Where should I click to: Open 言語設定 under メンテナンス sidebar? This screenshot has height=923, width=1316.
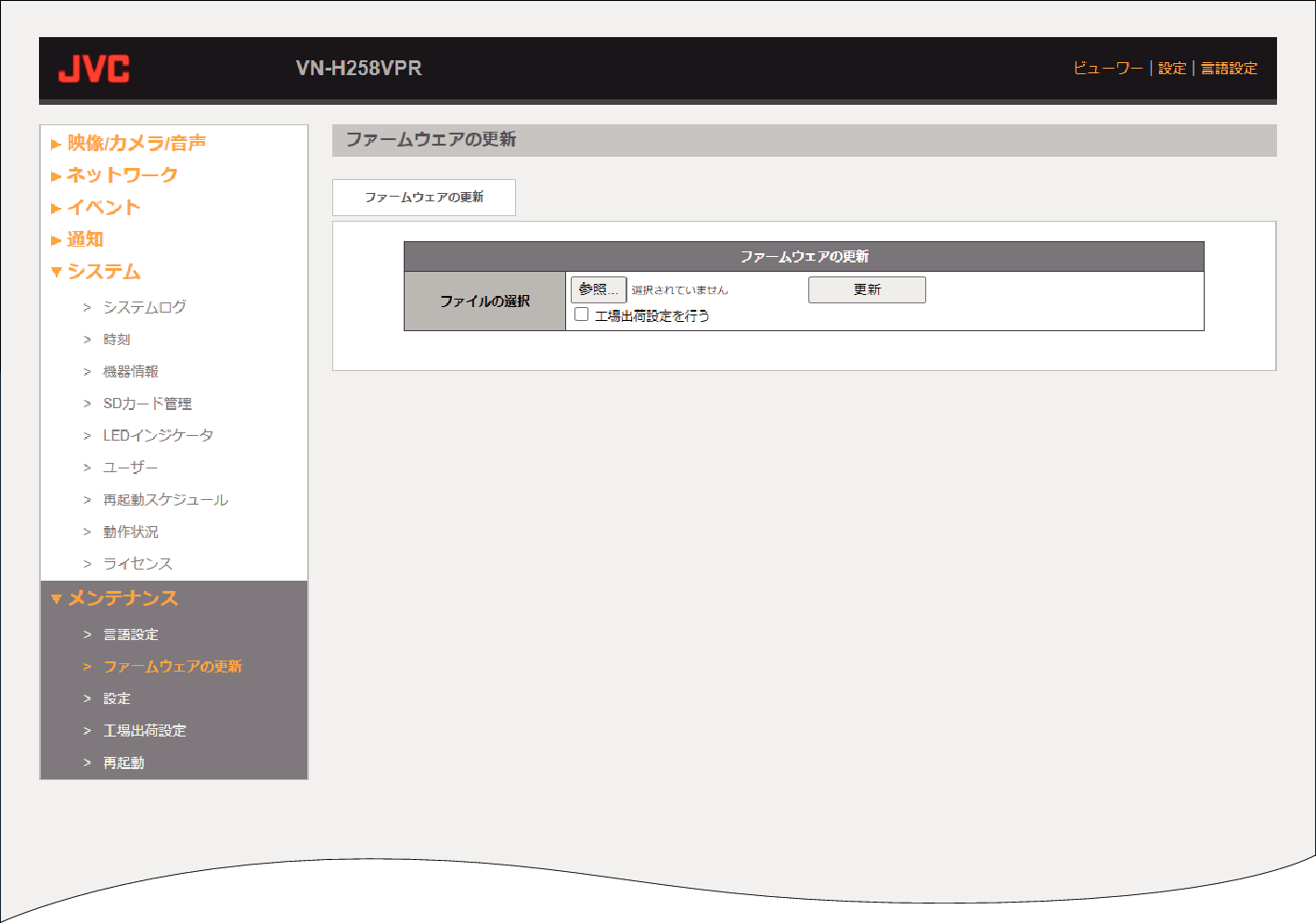pyautogui.click(x=131, y=635)
